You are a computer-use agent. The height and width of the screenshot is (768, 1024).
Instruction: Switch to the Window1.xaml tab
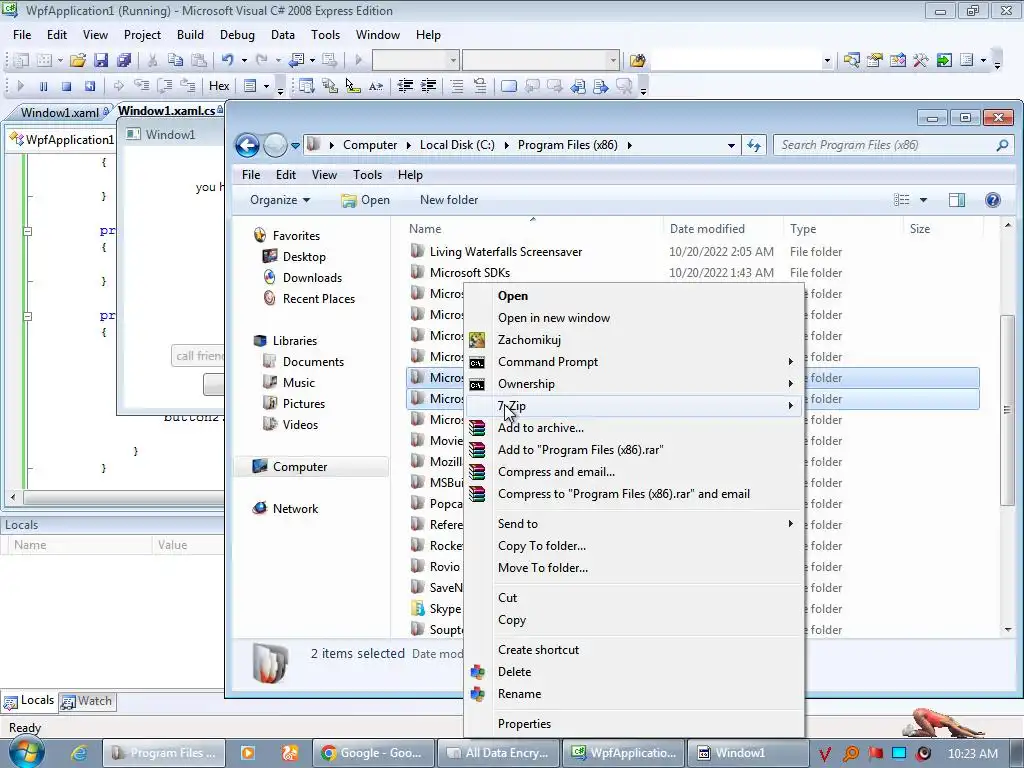60,112
